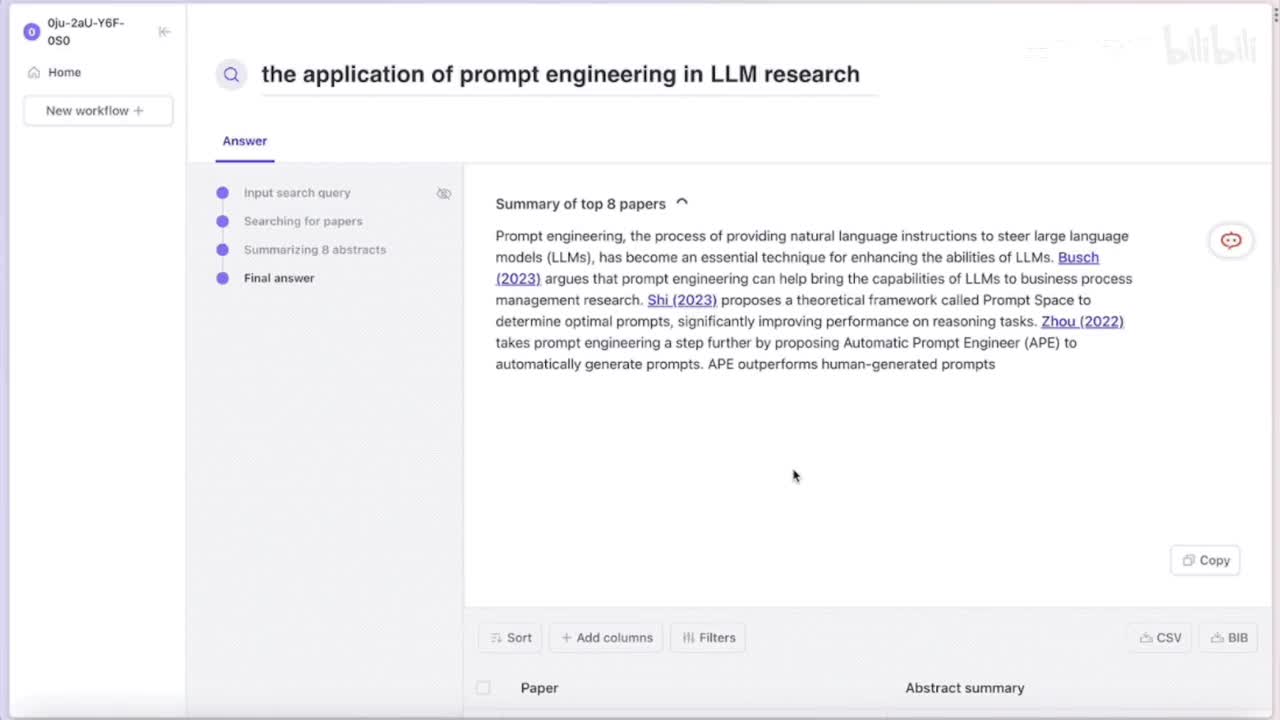Image resolution: width=1280 pixels, height=720 pixels.
Task: Open the Sort options
Action: click(x=510, y=637)
